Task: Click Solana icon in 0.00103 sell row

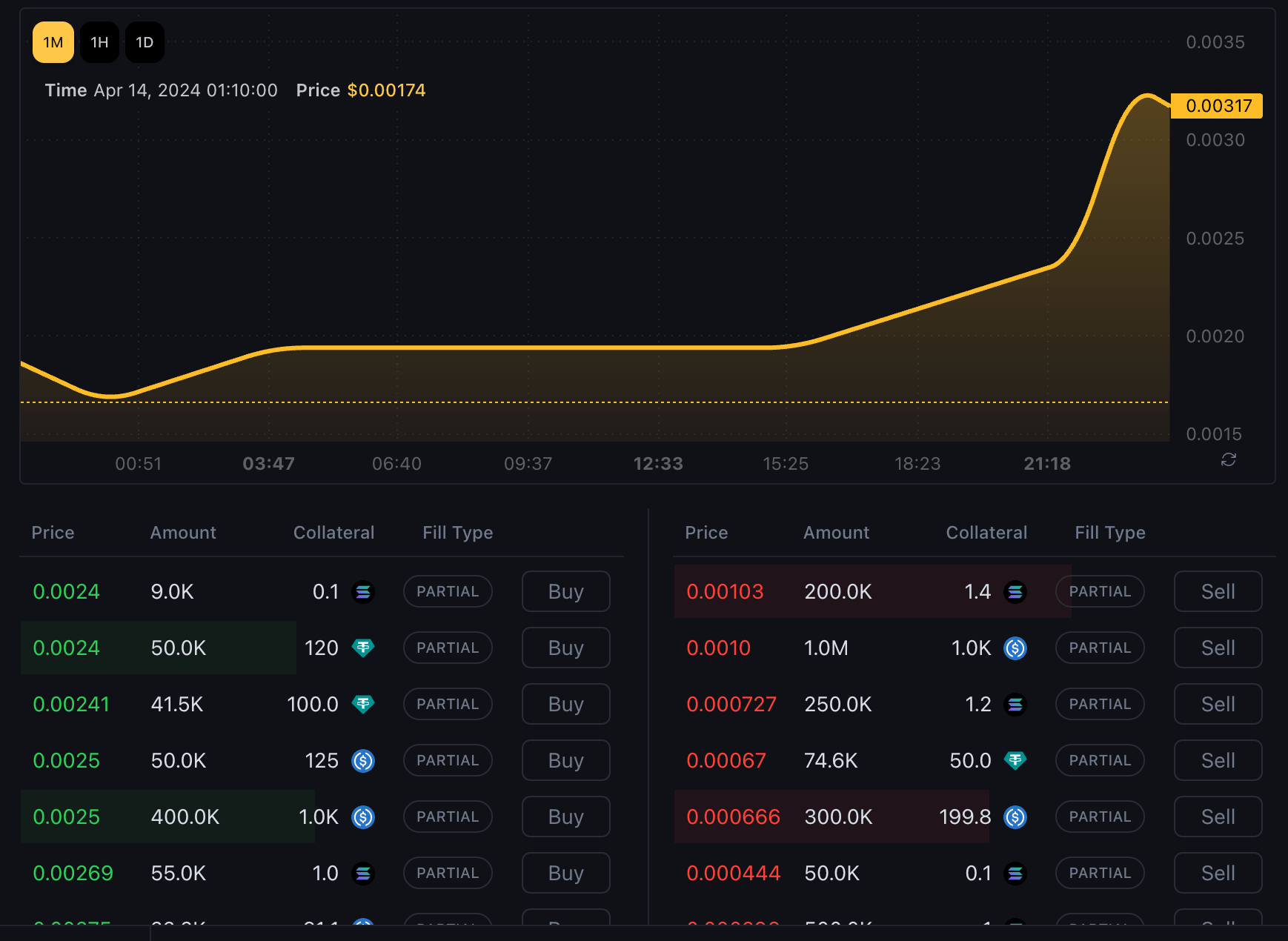Action: (1015, 592)
